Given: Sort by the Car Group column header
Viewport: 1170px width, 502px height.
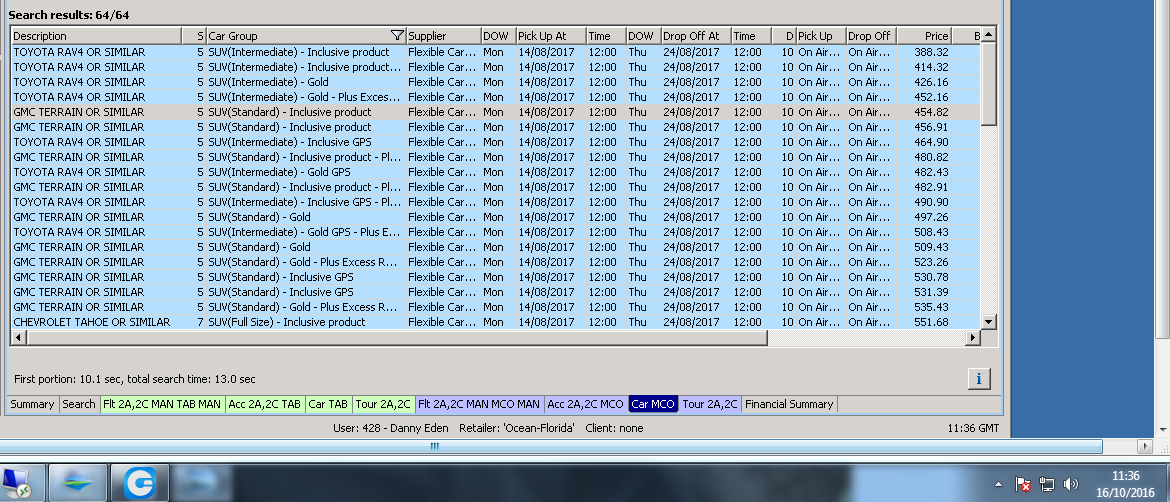Looking at the screenshot, I should 306,36.
